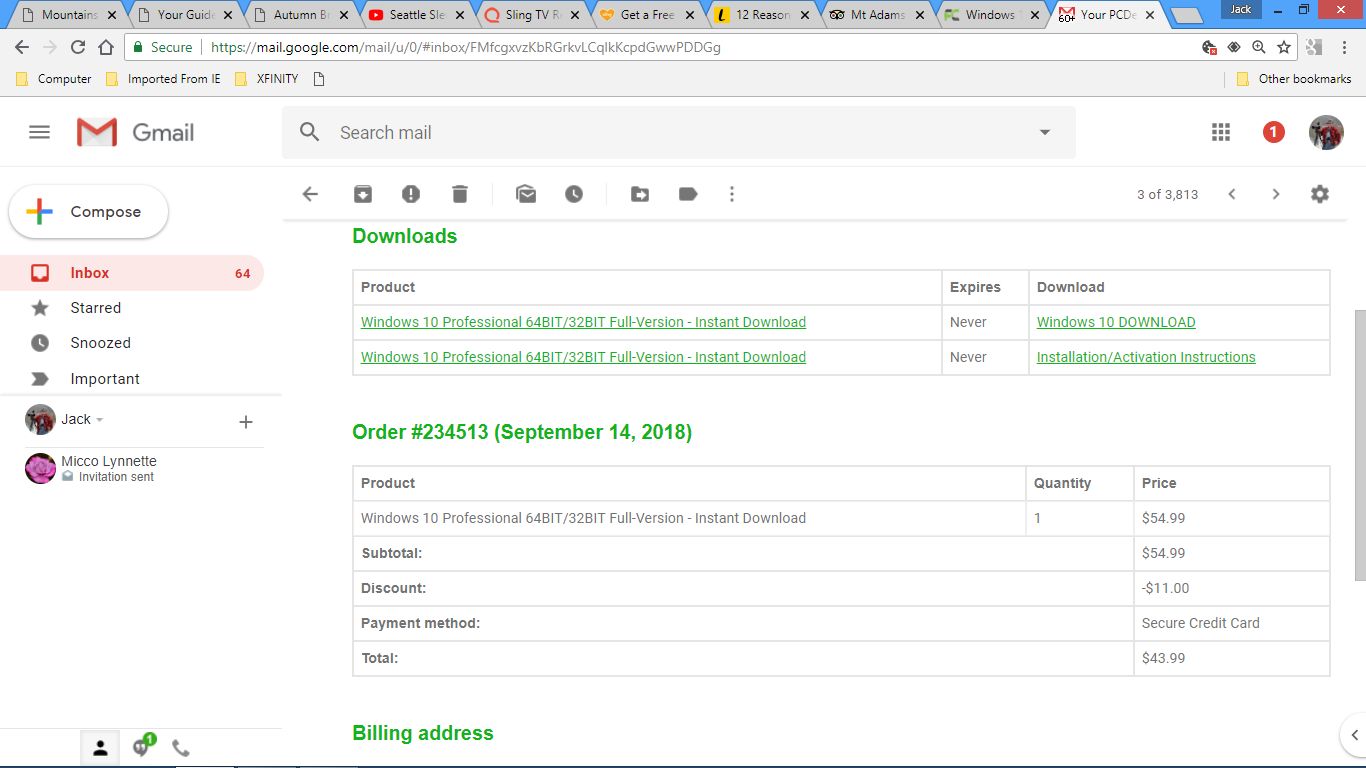Screen dimensions: 1366x768
Task: Open the Windows 10 DOWNLOAD link
Action: pos(1116,322)
